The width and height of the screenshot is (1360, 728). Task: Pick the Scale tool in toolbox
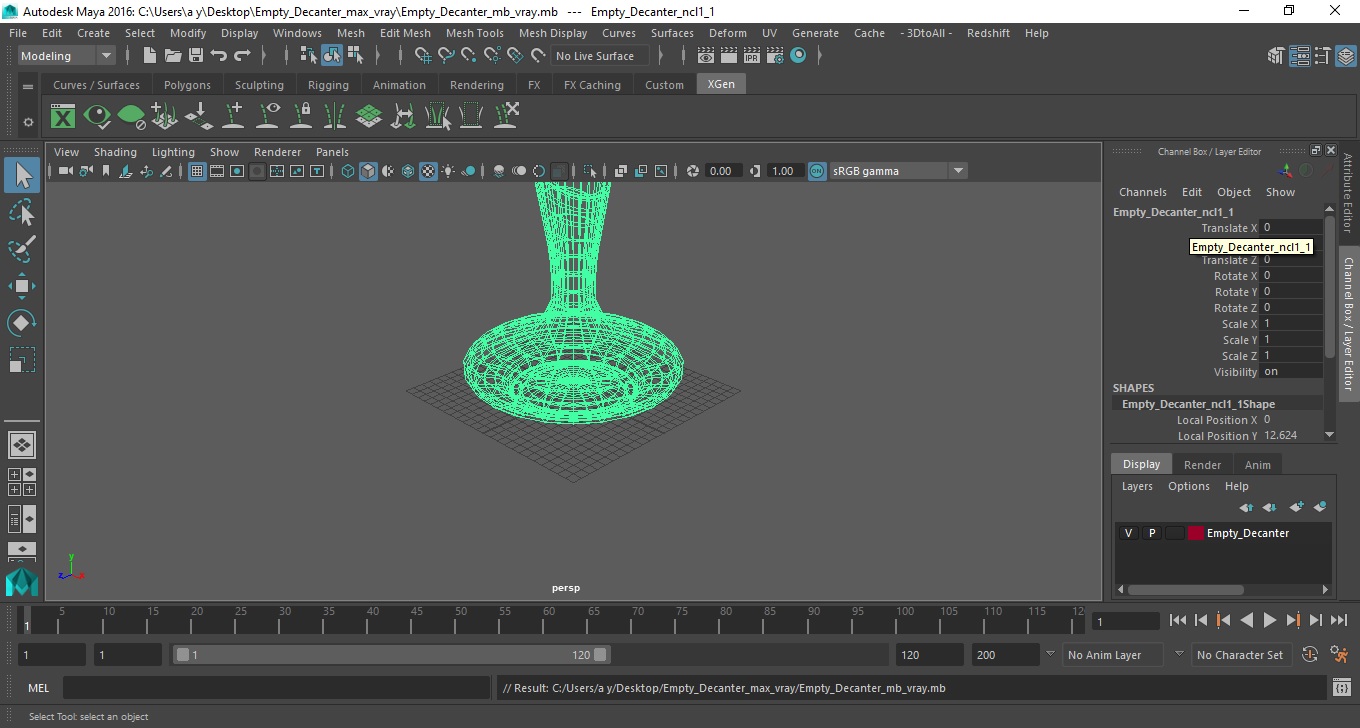[x=22, y=360]
